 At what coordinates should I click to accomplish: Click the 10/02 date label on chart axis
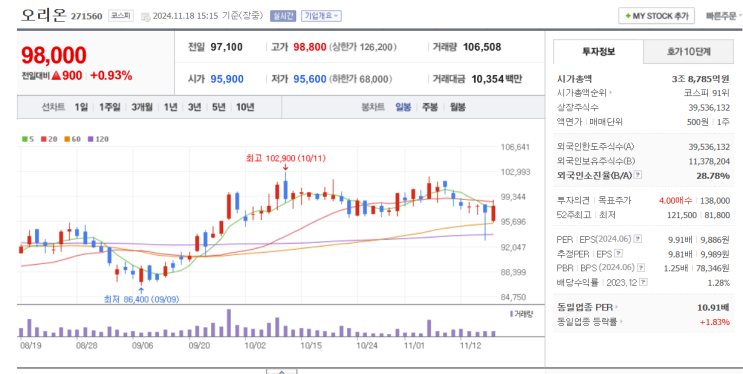254,345
